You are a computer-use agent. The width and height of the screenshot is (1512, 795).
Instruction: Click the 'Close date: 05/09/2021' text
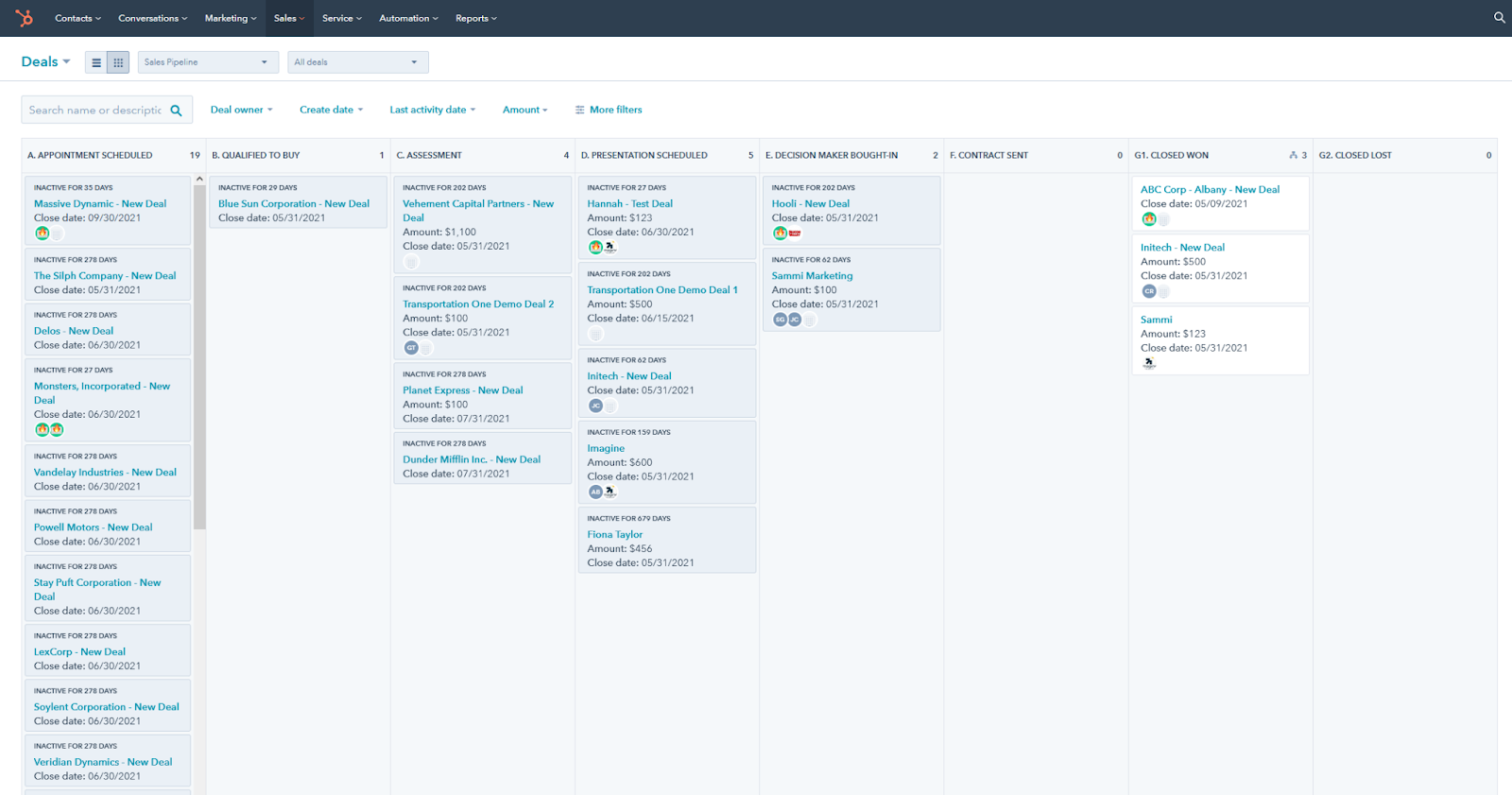[1194, 204]
